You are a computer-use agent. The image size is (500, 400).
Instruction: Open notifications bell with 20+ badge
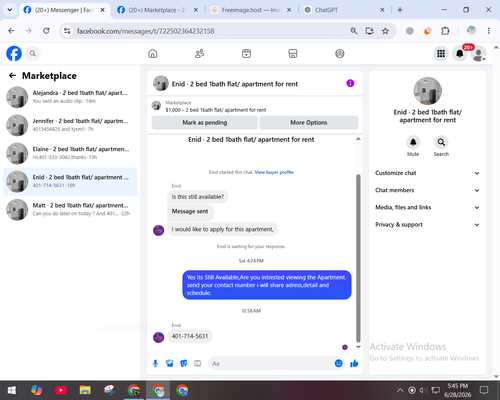point(460,53)
